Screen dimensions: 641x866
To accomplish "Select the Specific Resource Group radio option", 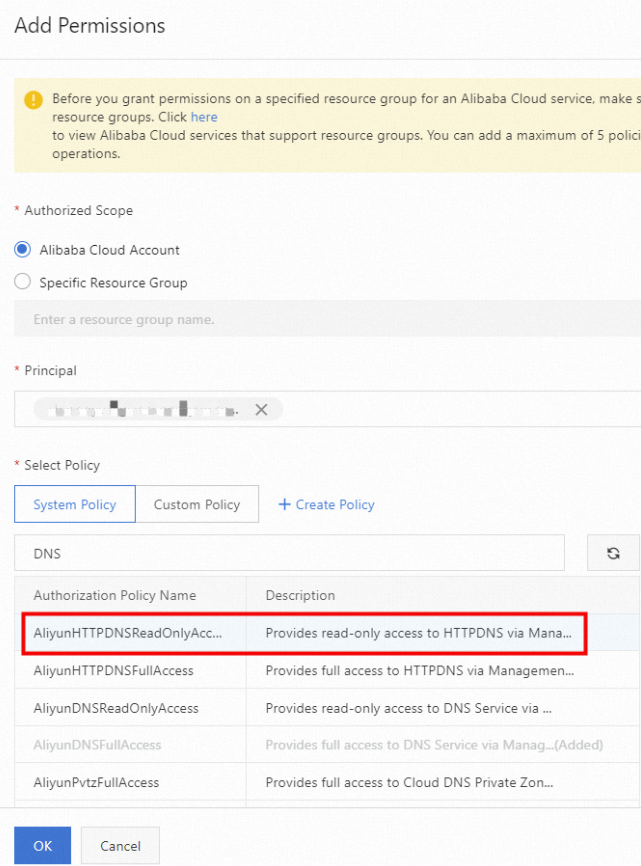I will click(23, 282).
